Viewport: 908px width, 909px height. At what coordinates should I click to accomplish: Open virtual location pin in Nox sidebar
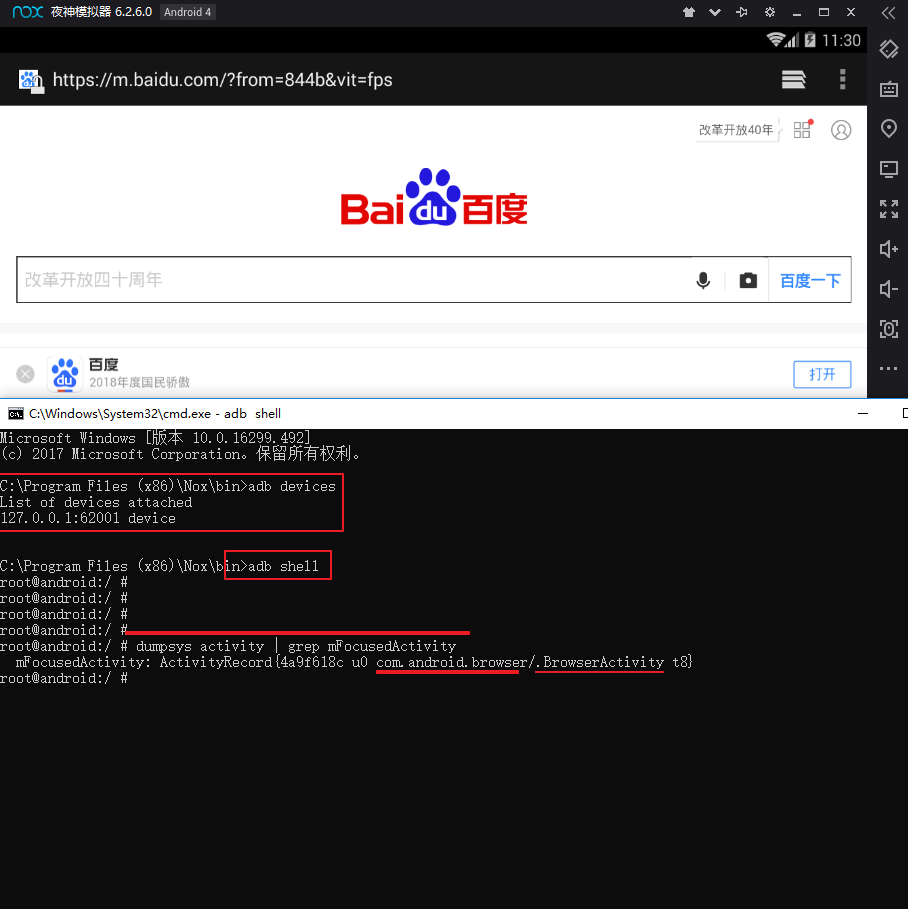[889, 129]
